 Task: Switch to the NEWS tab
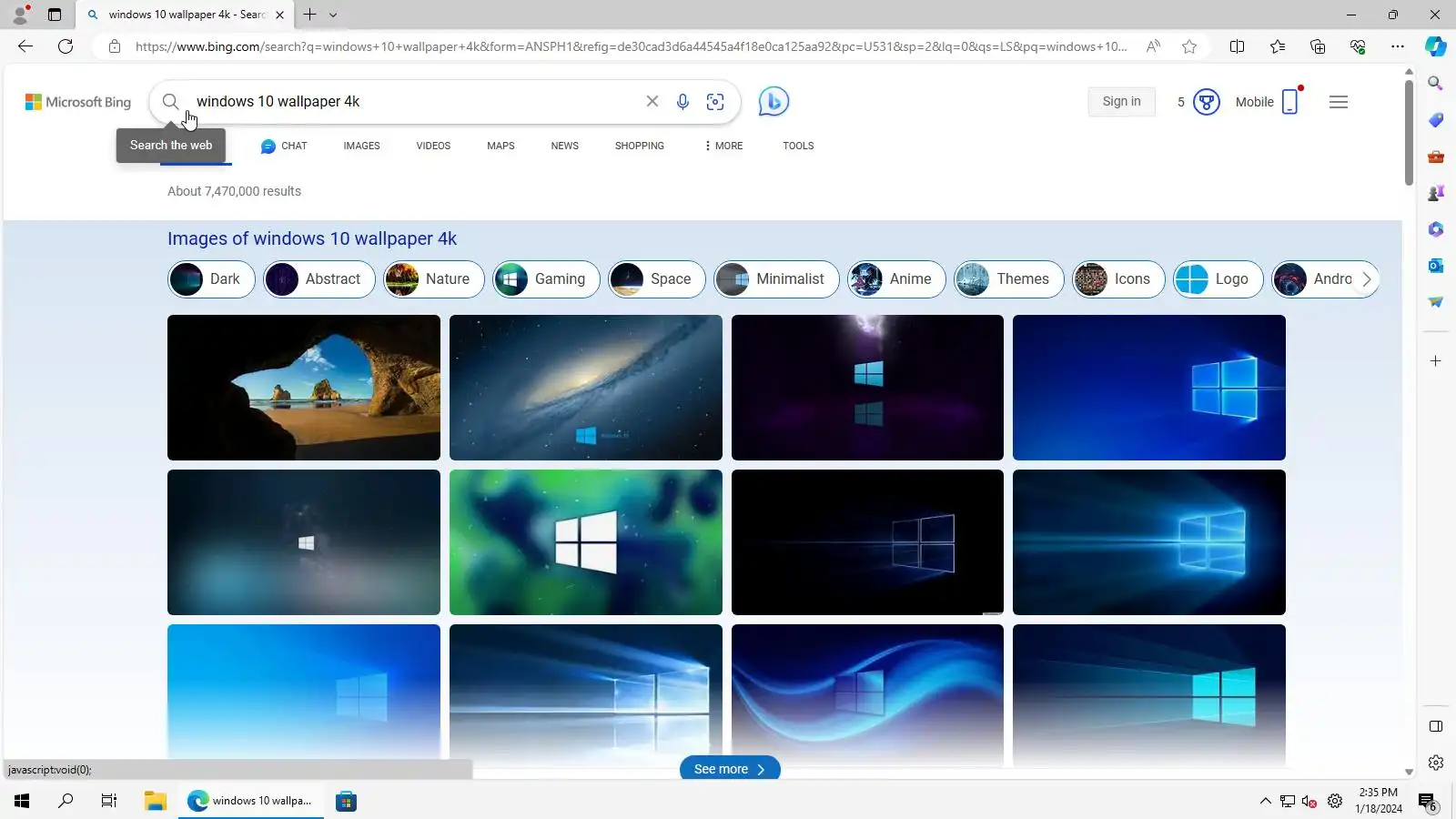(x=564, y=146)
